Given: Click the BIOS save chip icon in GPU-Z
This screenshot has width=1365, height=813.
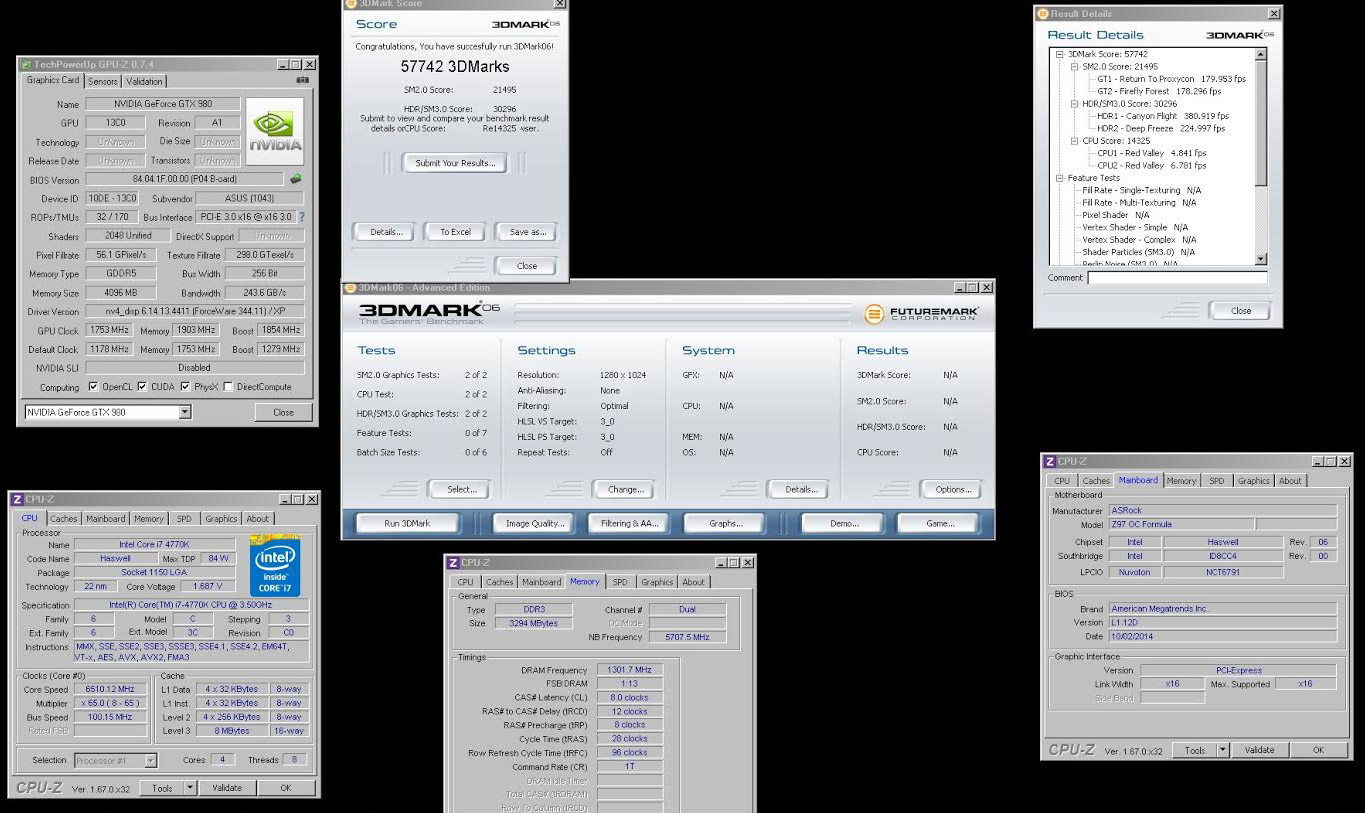Looking at the screenshot, I should tap(295, 180).
